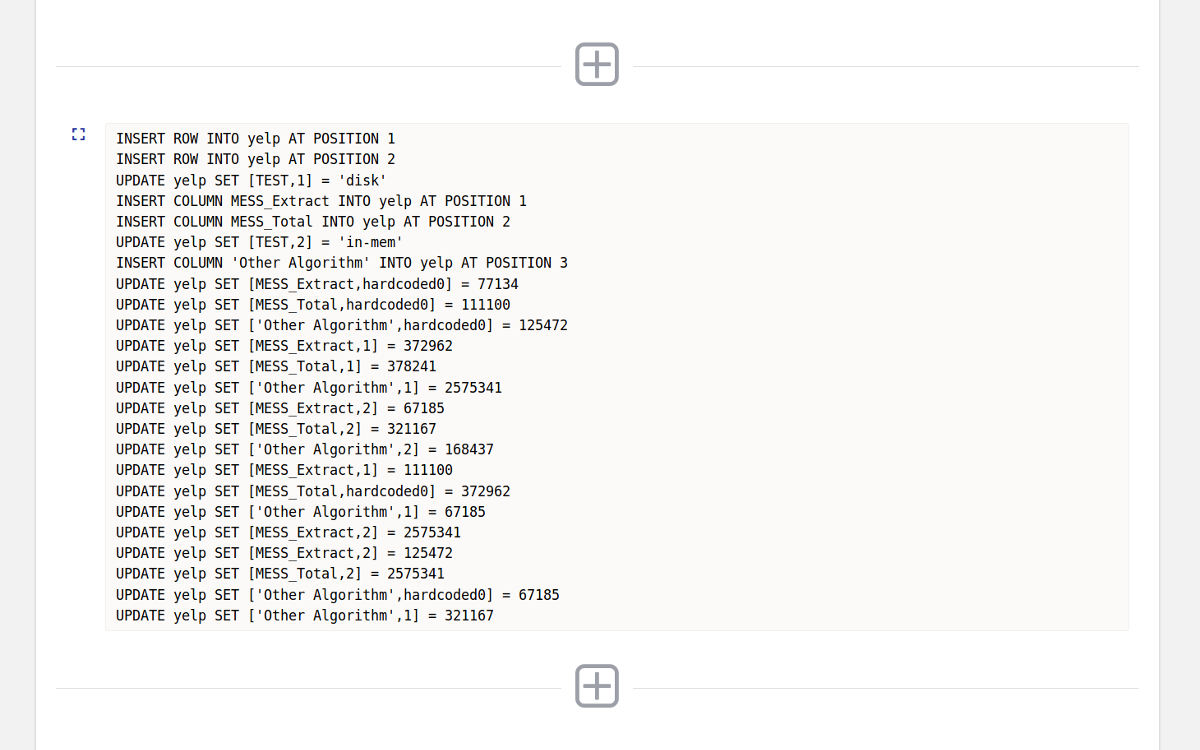Image resolution: width=1200 pixels, height=750 pixels.
Task: Click the top add-cell plus icon
Action: [597, 64]
